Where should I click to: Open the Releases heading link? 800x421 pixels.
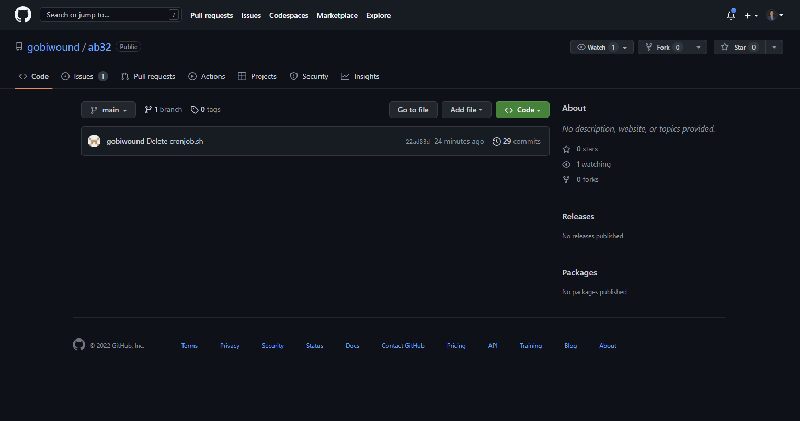click(578, 216)
